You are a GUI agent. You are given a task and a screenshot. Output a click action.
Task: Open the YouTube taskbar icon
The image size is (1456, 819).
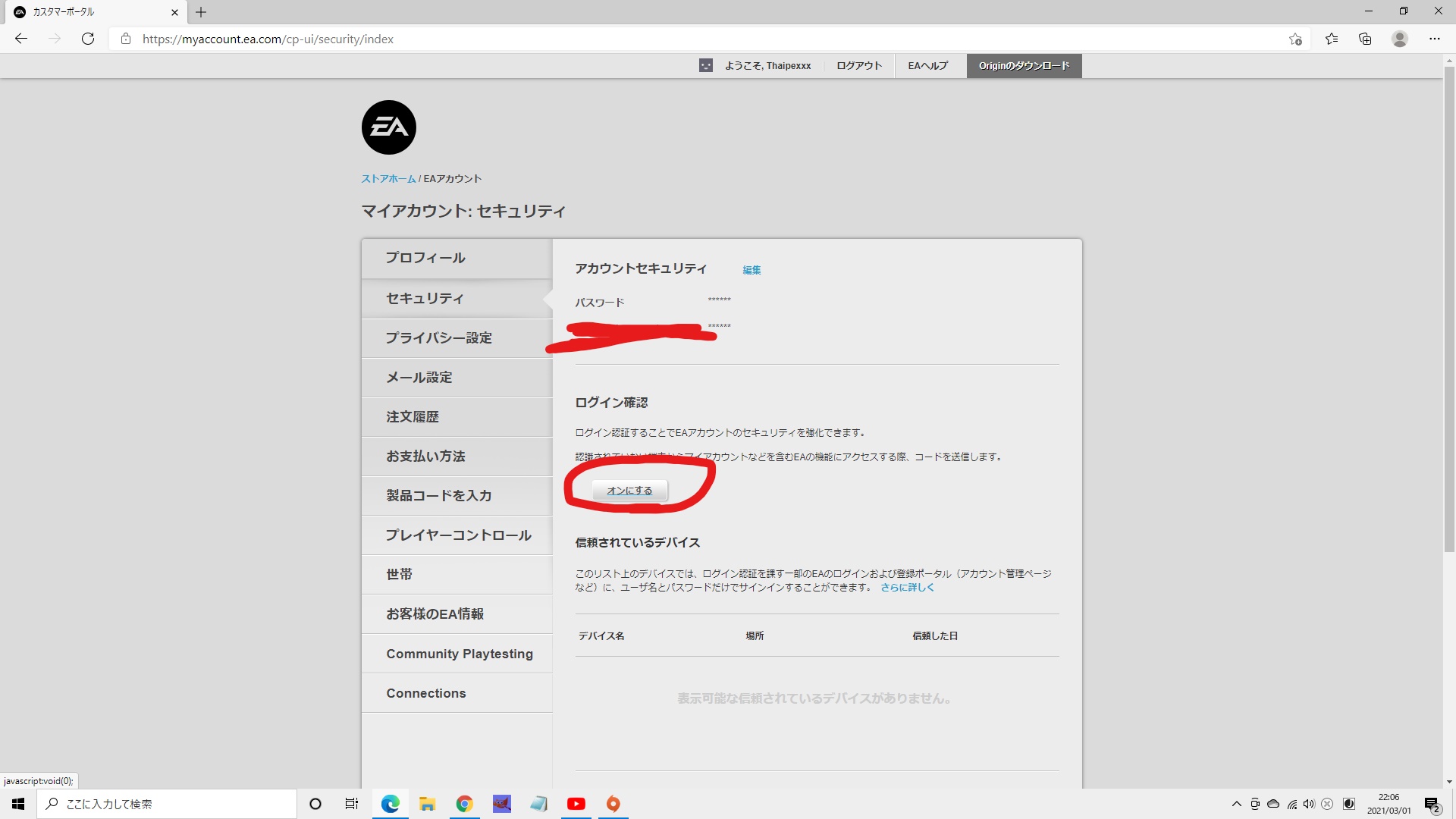point(576,804)
